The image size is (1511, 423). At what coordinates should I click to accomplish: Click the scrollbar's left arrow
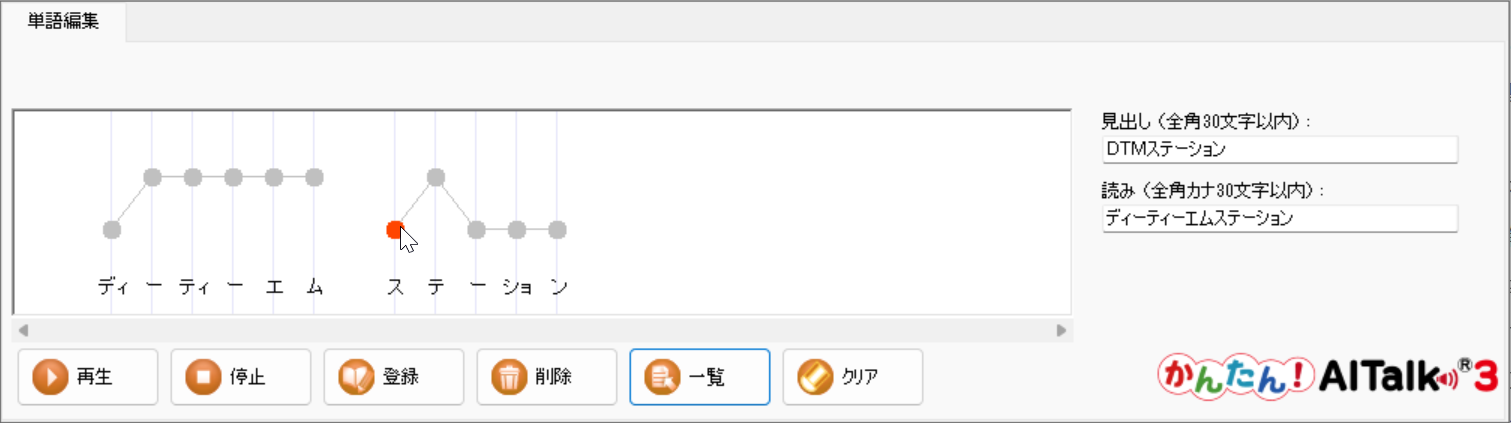(24, 330)
